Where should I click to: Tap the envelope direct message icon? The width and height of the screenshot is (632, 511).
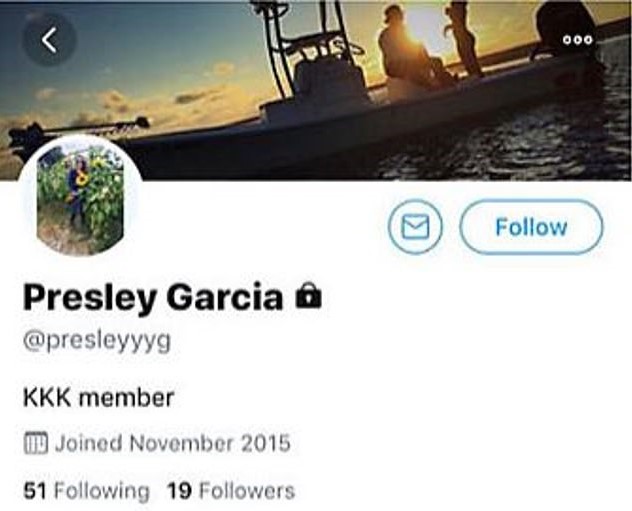415,227
